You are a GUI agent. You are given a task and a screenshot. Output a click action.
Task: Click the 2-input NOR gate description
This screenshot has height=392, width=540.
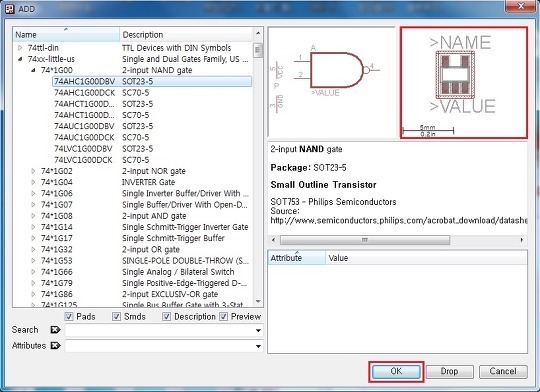(x=154, y=171)
